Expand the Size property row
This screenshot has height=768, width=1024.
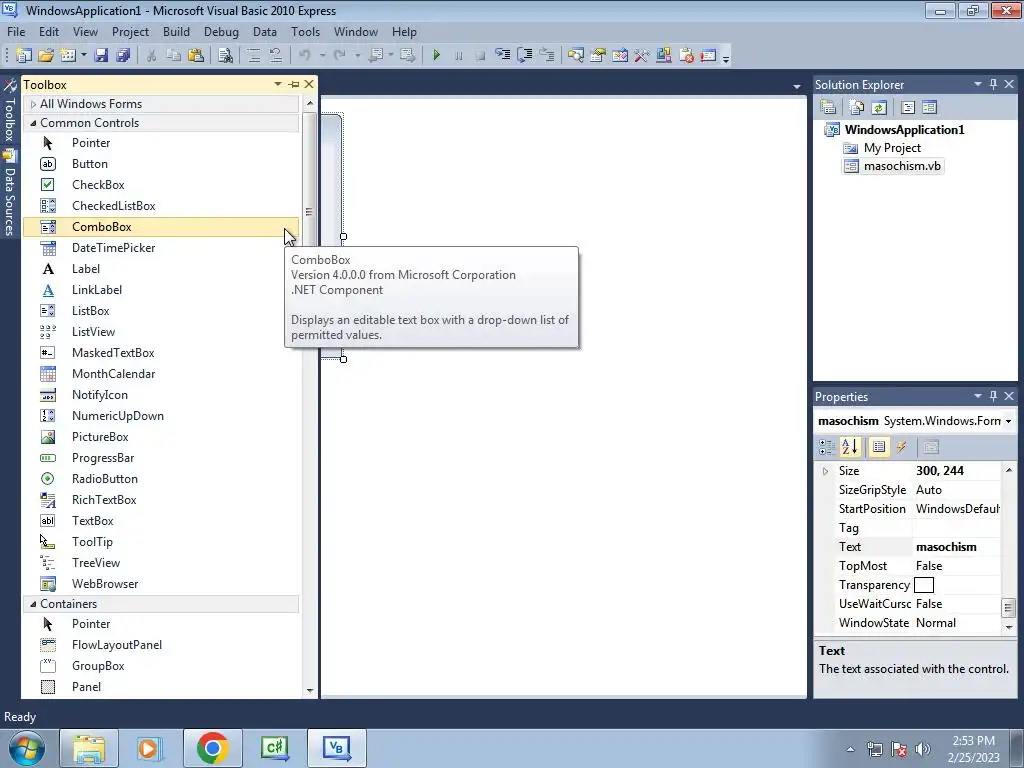[825, 471]
